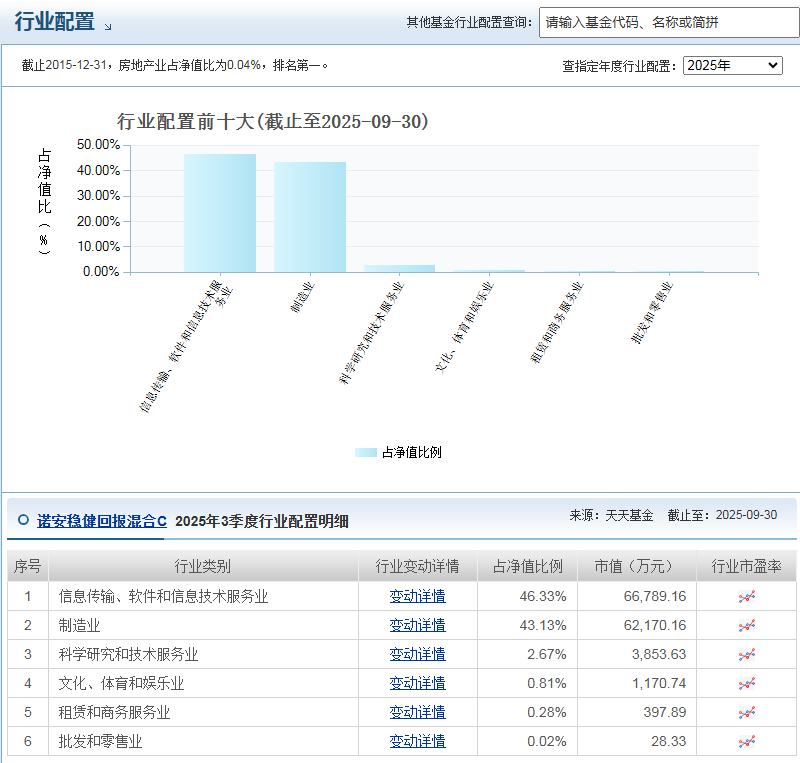Click the 文化、体育和娱乐业 table cell
Image resolution: width=800 pixels, height=763 pixels.
click(203, 683)
